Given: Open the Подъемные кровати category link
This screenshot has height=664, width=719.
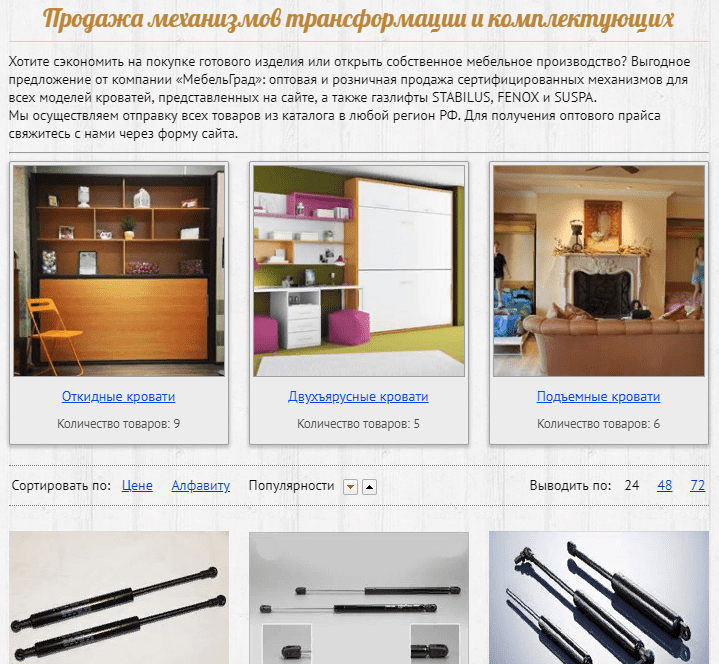Looking at the screenshot, I should [x=598, y=396].
